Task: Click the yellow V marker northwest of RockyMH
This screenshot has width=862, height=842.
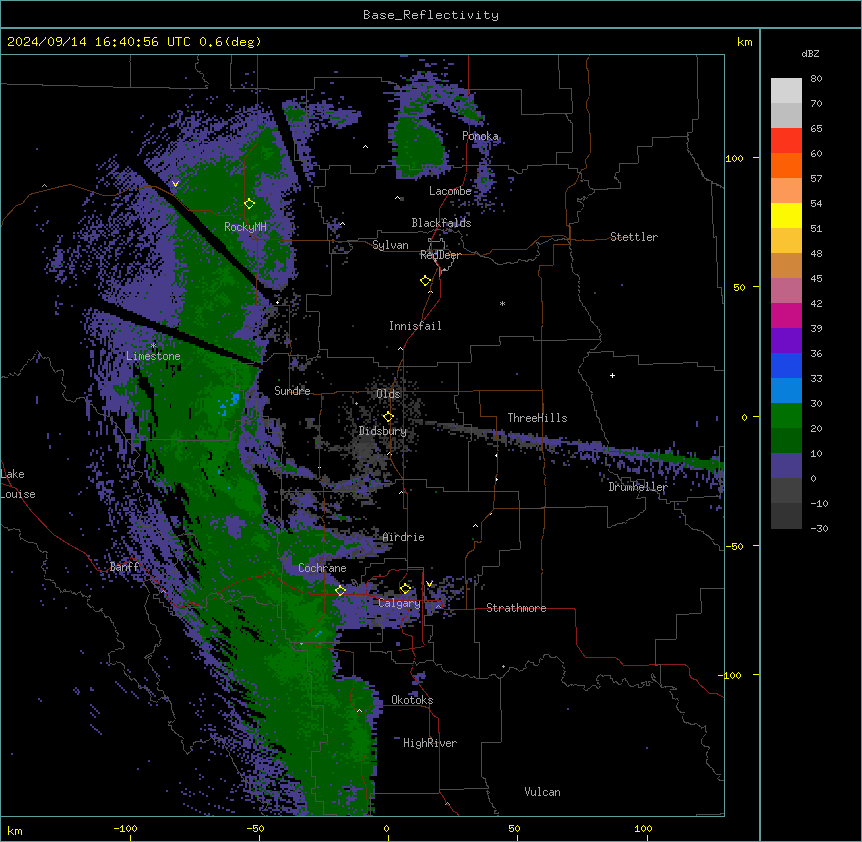Action: [x=175, y=184]
